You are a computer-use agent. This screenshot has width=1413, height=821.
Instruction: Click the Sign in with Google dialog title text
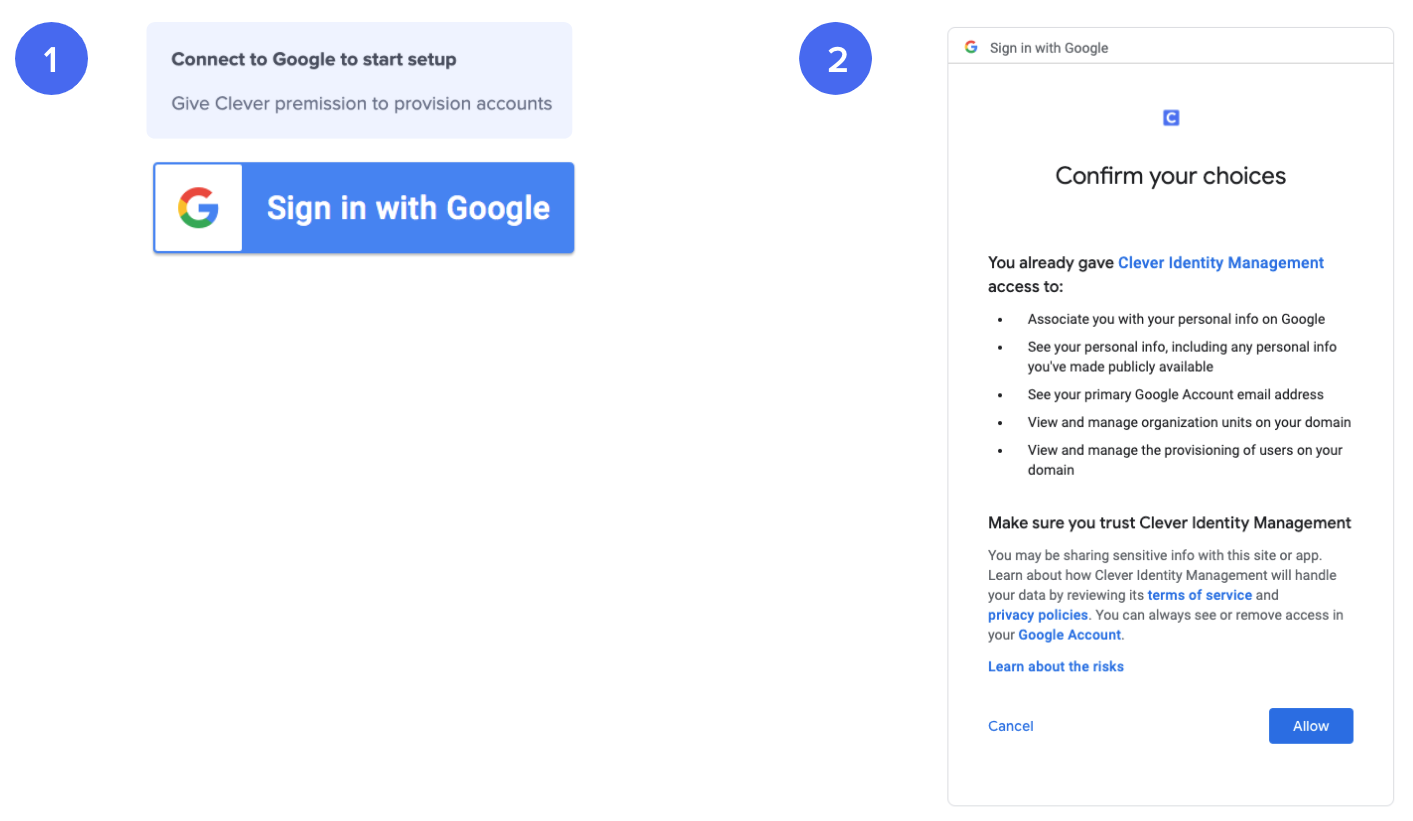1049,47
